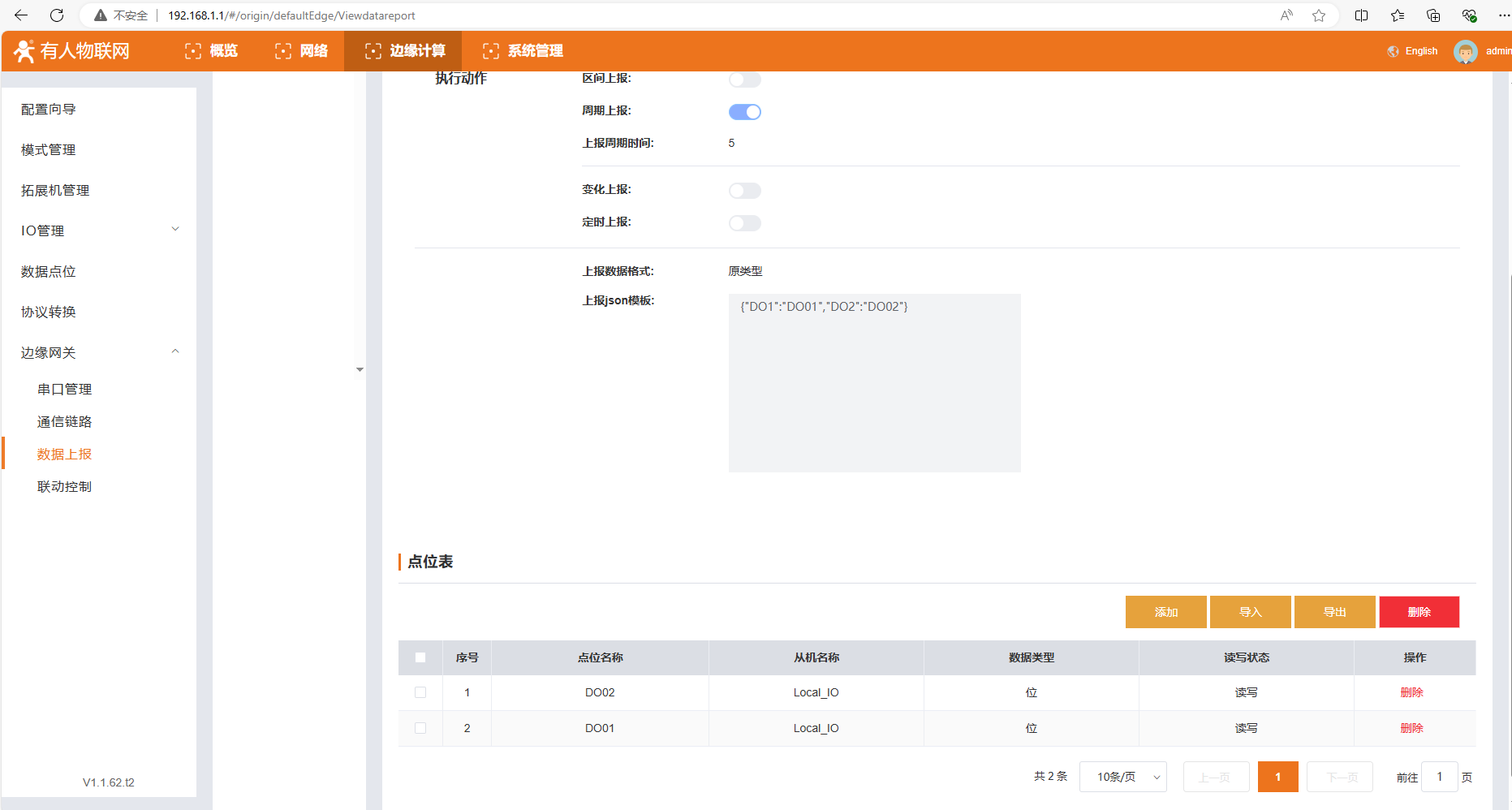The image size is (1512, 810).
Task: Switch to the 系统管理 top tab
Action: pyautogui.click(x=523, y=51)
